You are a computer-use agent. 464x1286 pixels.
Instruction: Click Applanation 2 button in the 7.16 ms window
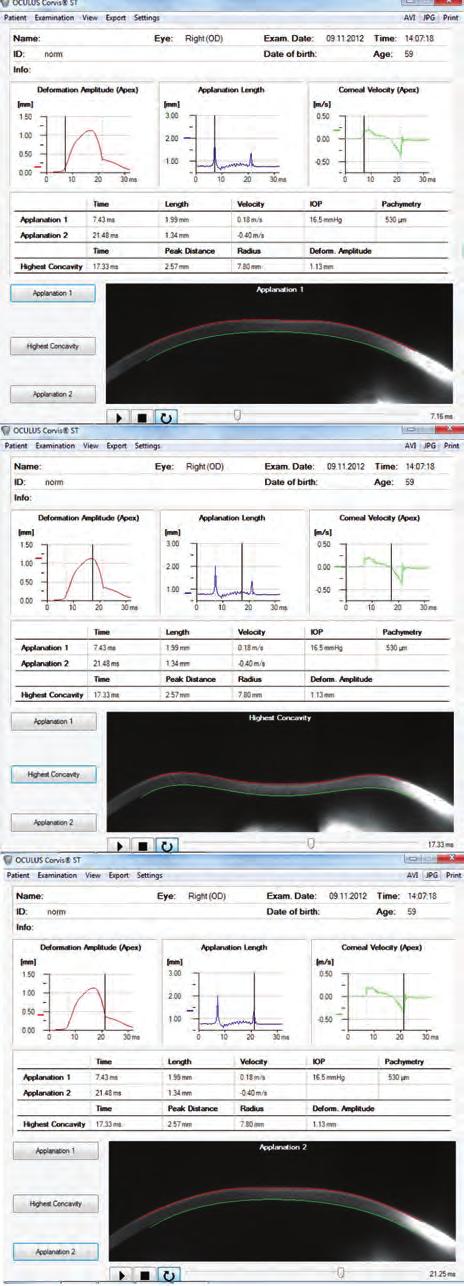tap(53, 395)
